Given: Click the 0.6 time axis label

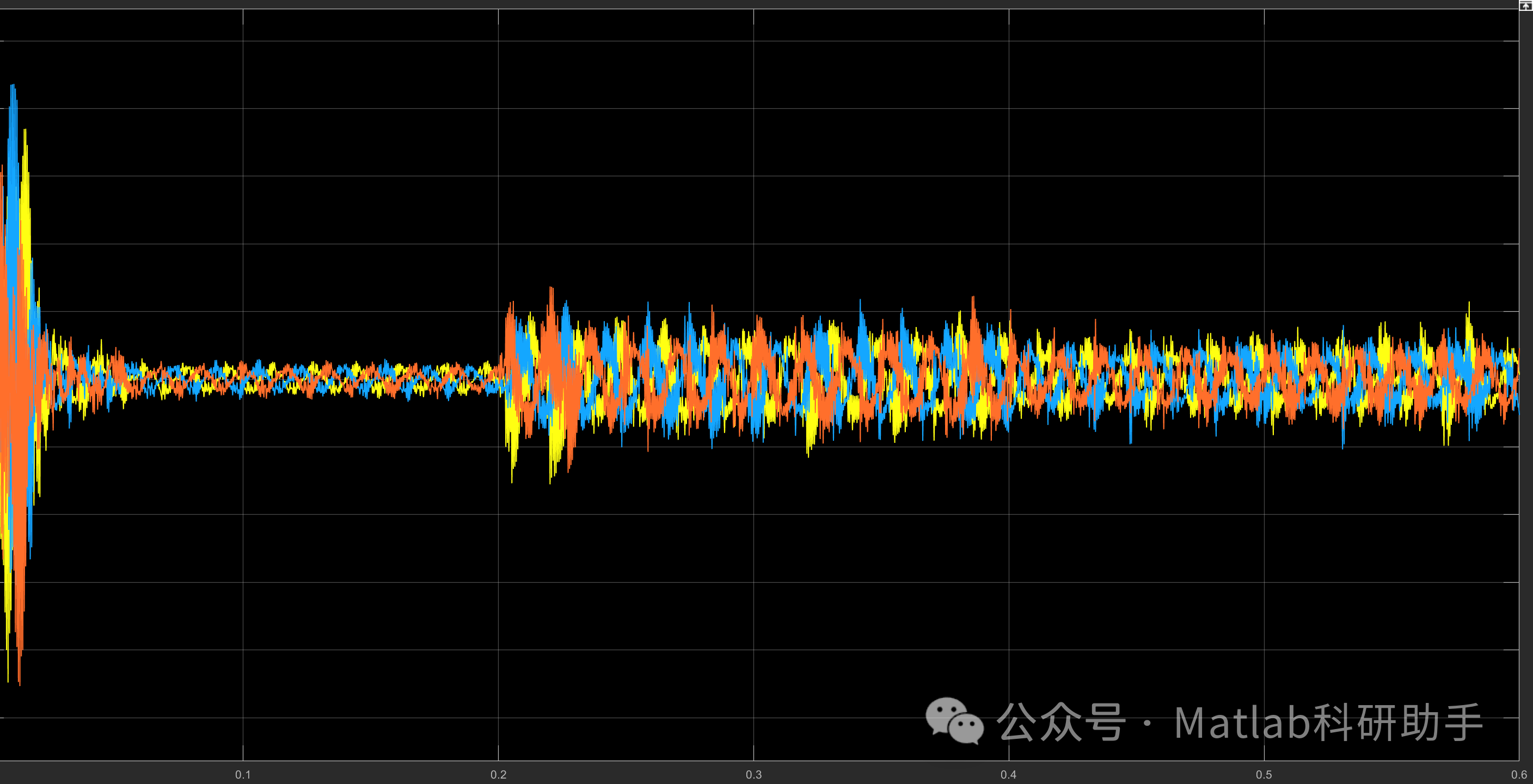Looking at the screenshot, I should click(x=1519, y=775).
